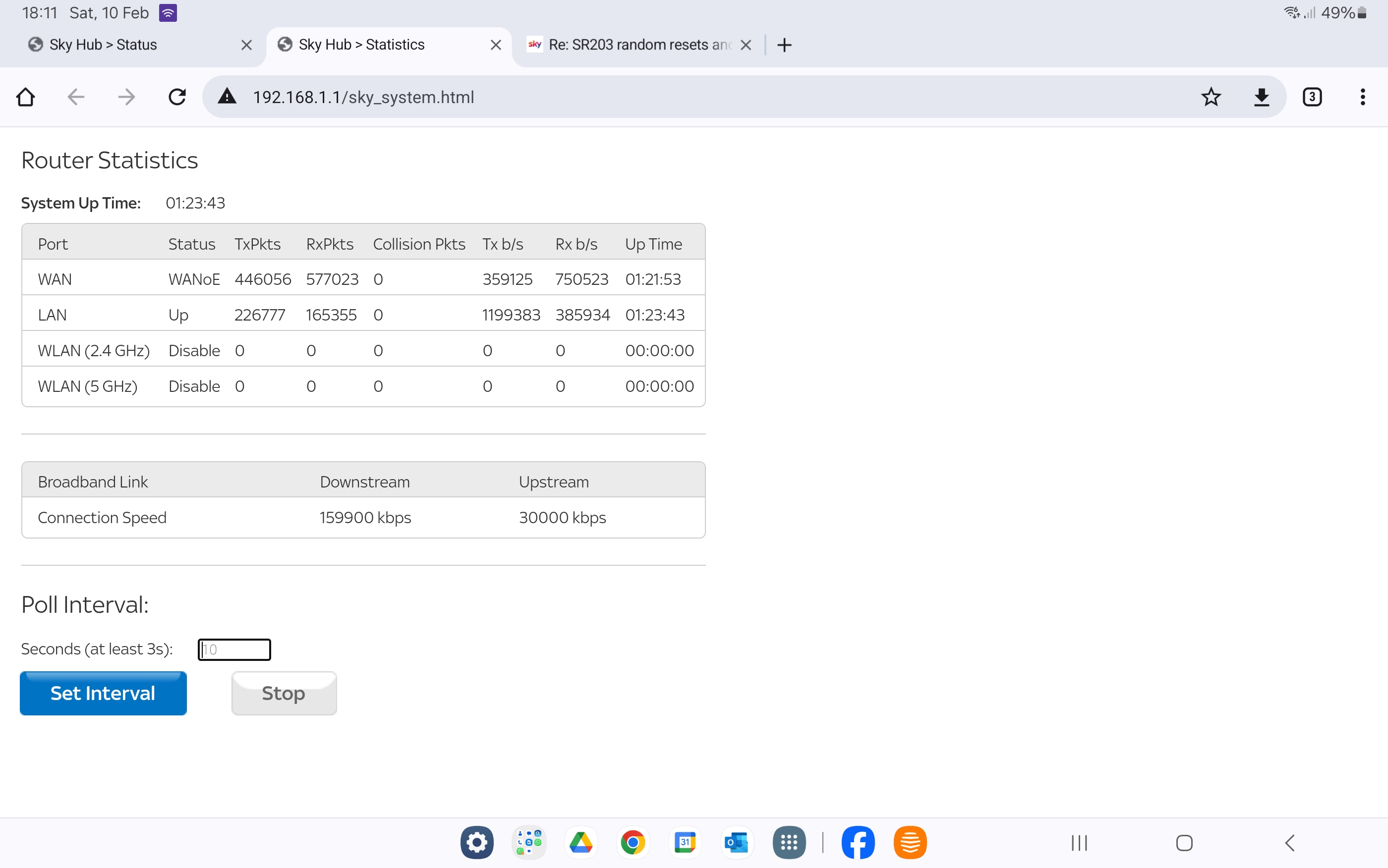
Task: Switch to the Sky Hub > Status tab
Action: 104,45
